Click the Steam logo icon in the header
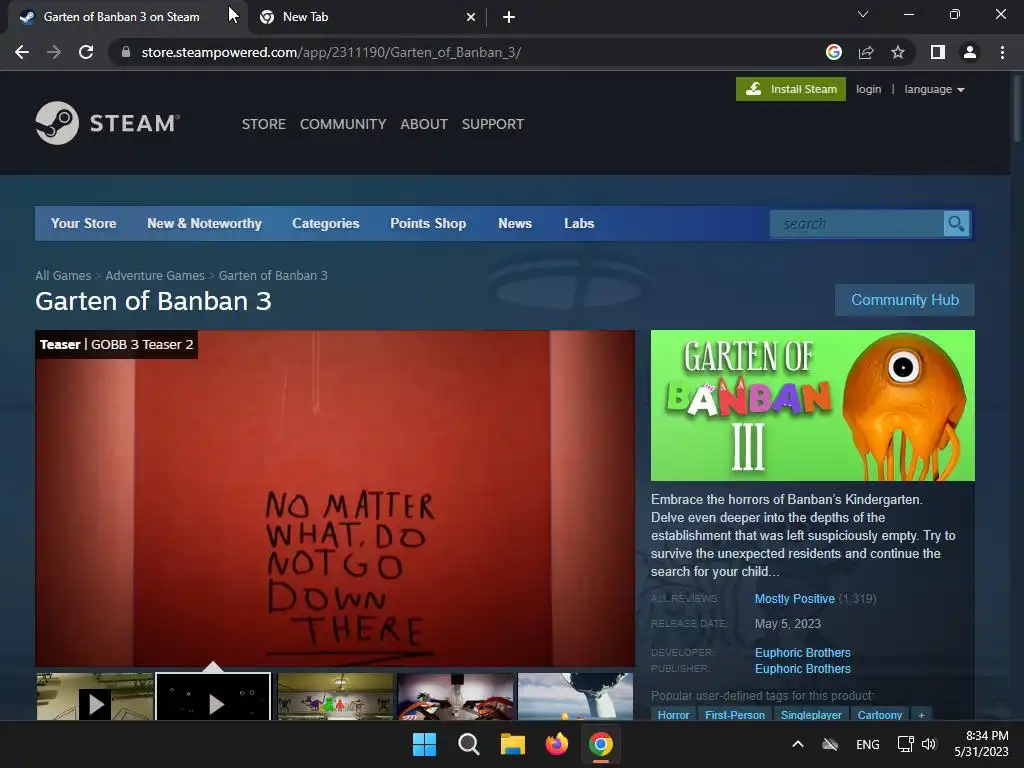1024x768 pixels. pyautogui.click(x=57, y=123)
